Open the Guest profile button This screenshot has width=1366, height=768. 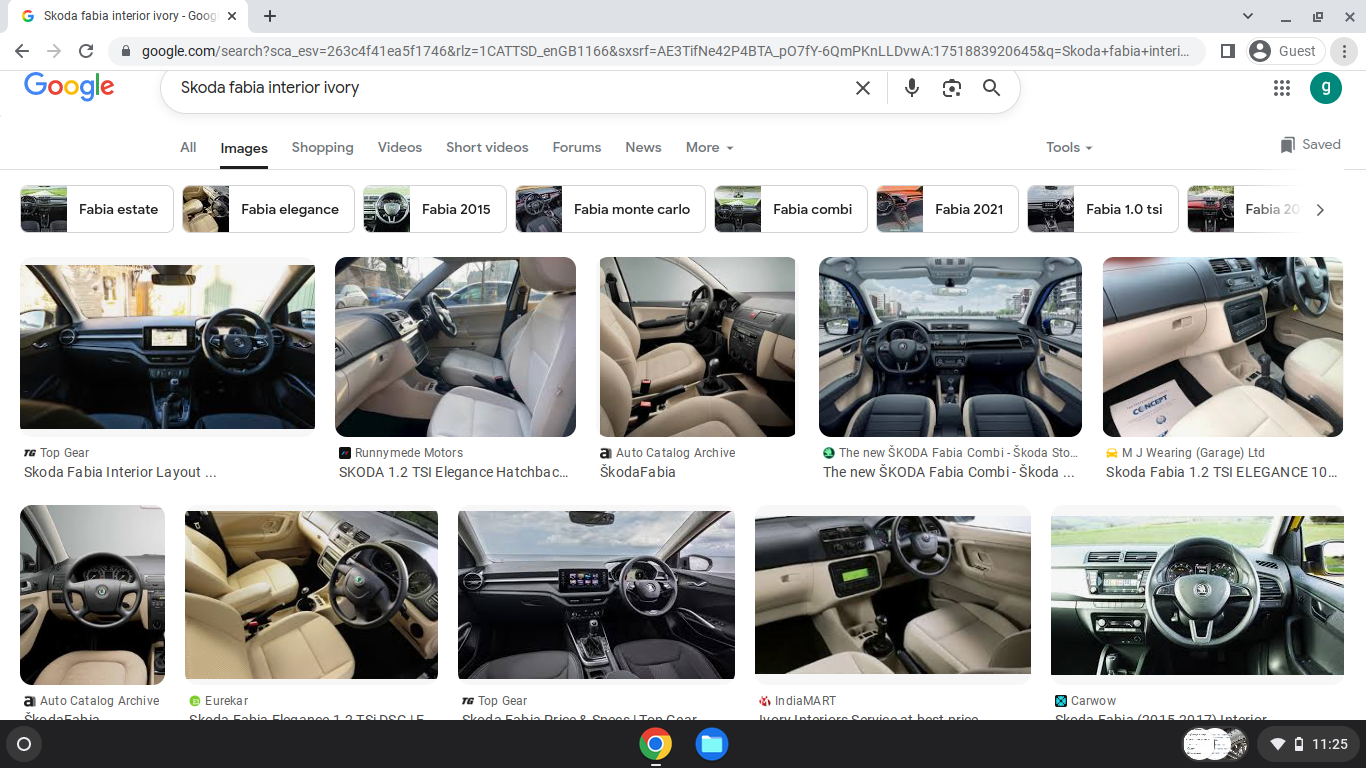pos(1286,51)
